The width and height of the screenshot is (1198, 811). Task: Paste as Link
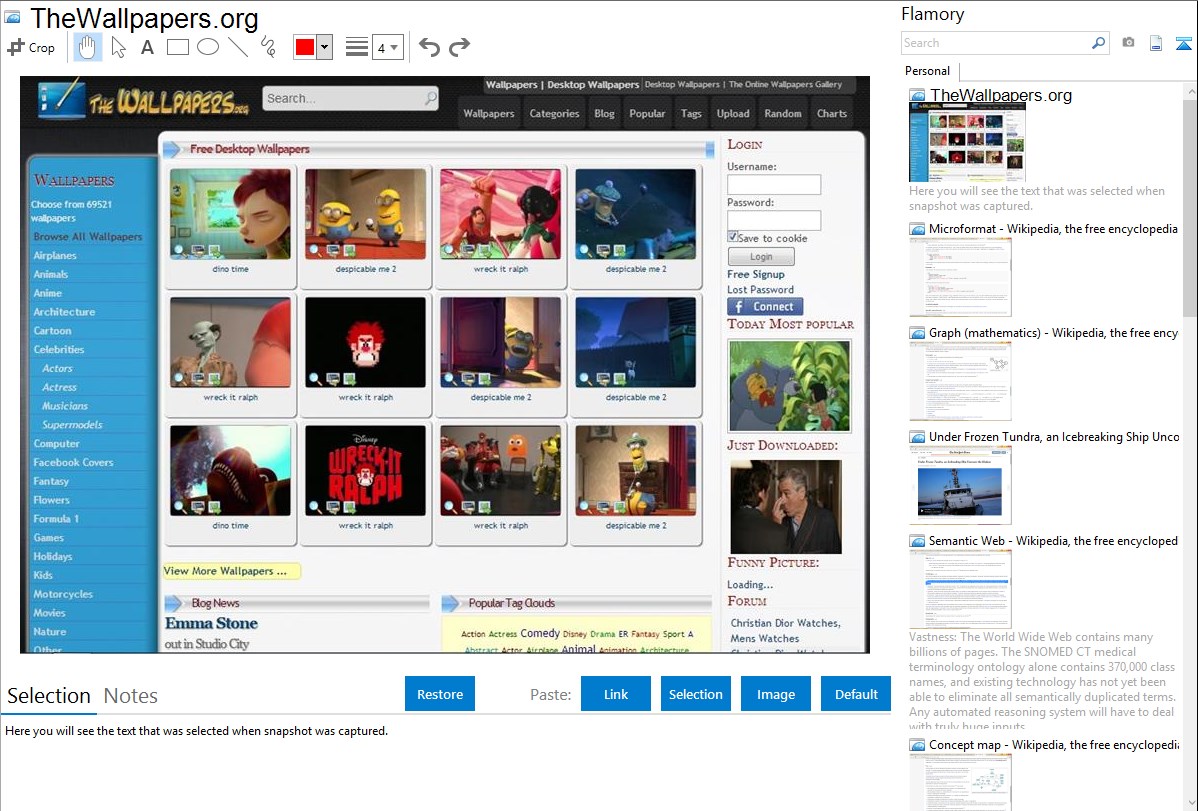pos(616,694)
